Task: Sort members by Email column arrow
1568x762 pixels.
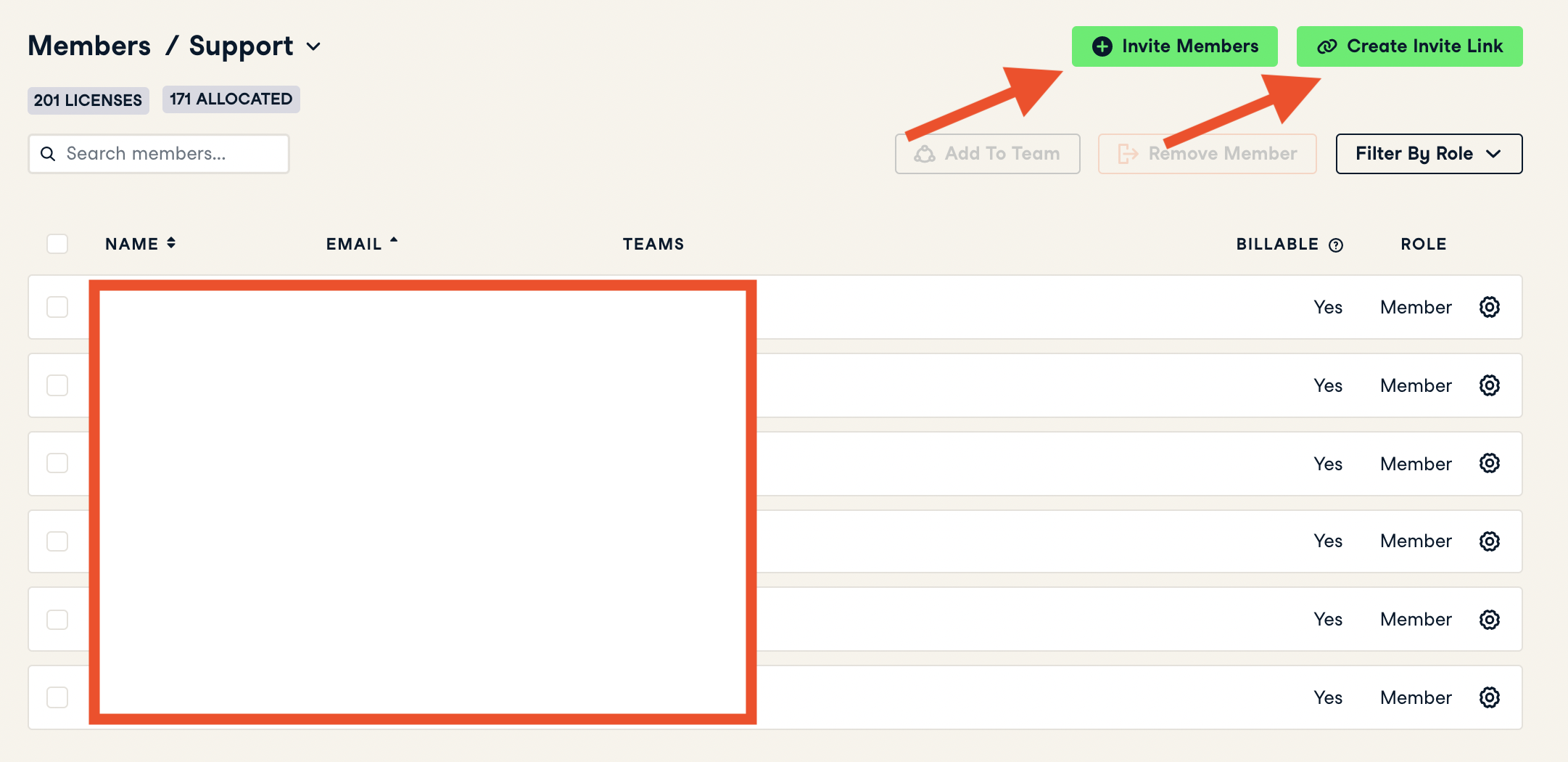Action: click(x=394, y=241)
